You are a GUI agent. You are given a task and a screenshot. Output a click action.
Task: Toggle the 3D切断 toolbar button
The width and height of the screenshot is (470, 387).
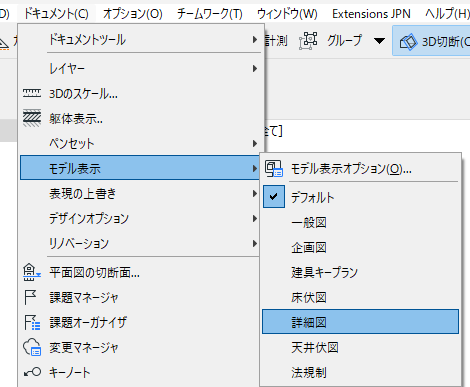pyautogui.click(x=432, y=41)
